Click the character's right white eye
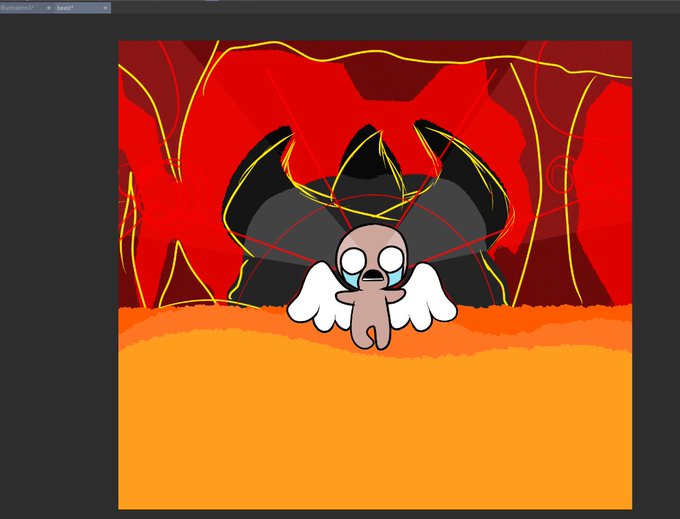The width and height of the screenshot is (680, 519). [391, 259]
